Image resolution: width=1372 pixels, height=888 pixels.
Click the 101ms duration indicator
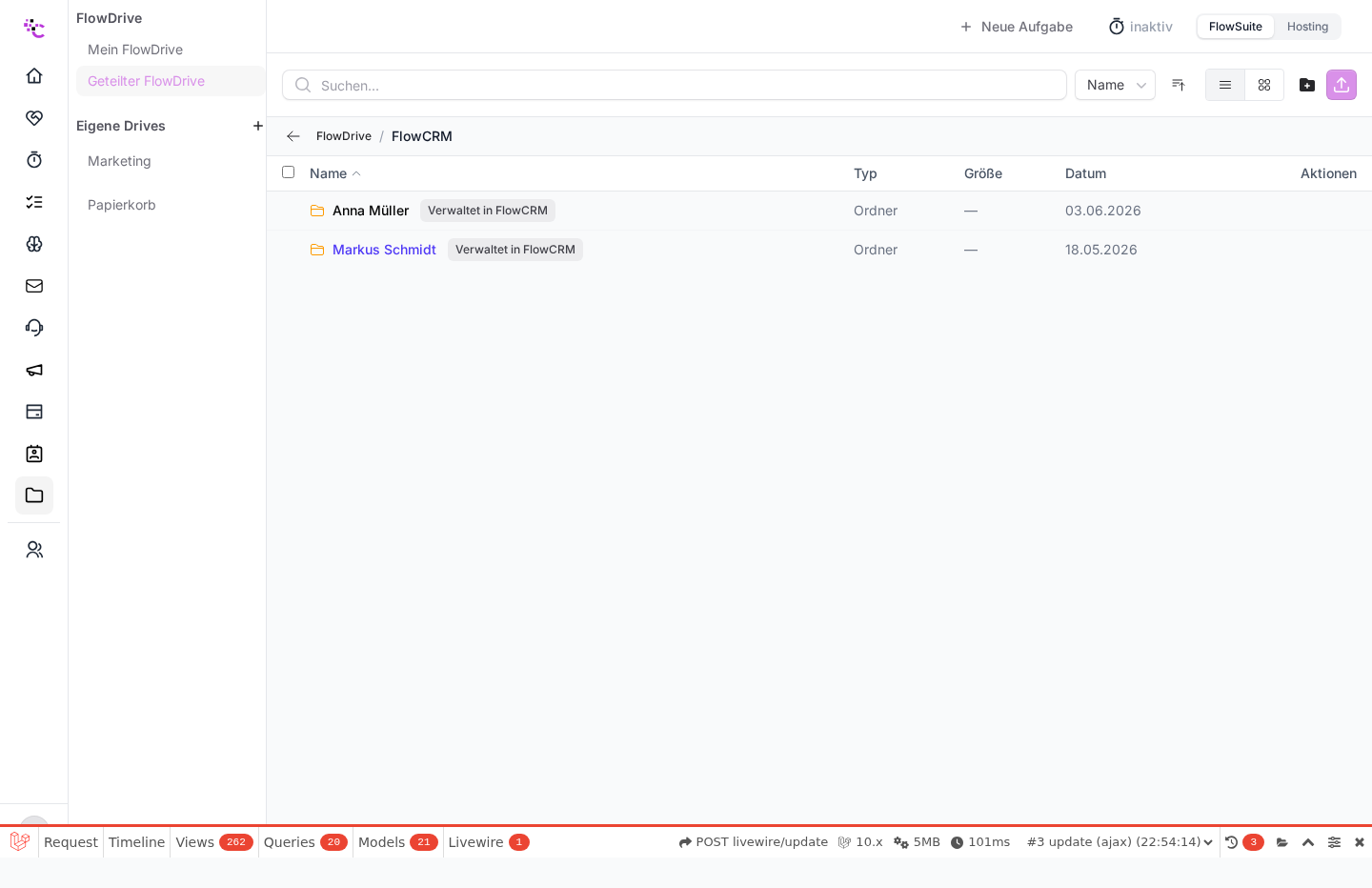tap(980, 842)
